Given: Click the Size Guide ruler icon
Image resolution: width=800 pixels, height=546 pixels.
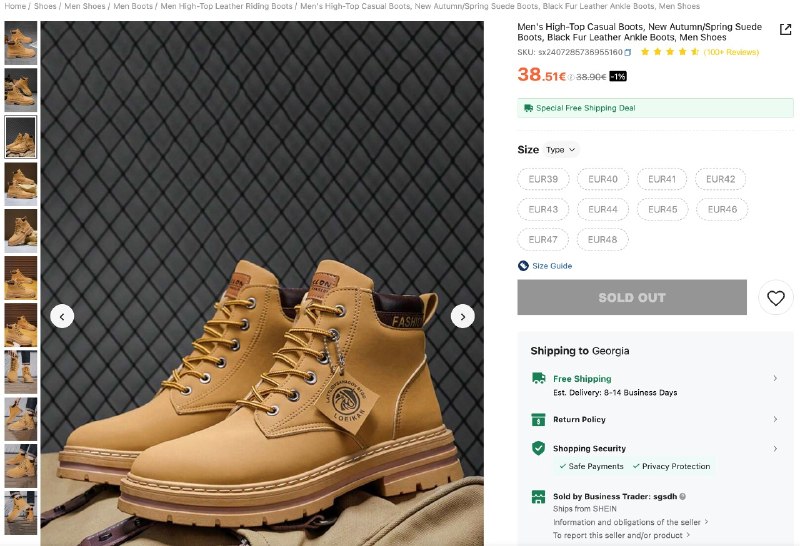Looking at the screenshot, I should (523, 266).
